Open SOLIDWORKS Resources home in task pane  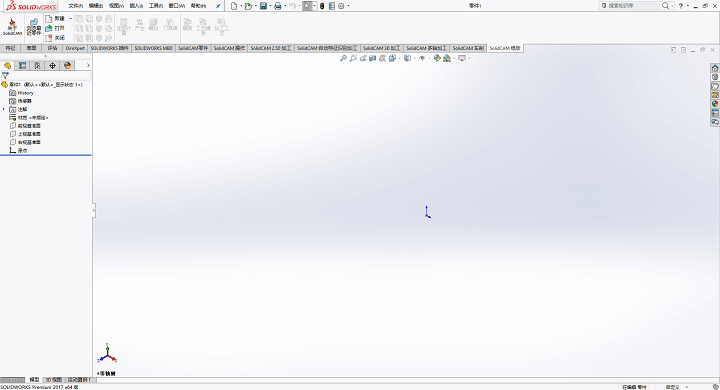pos(715,68)
